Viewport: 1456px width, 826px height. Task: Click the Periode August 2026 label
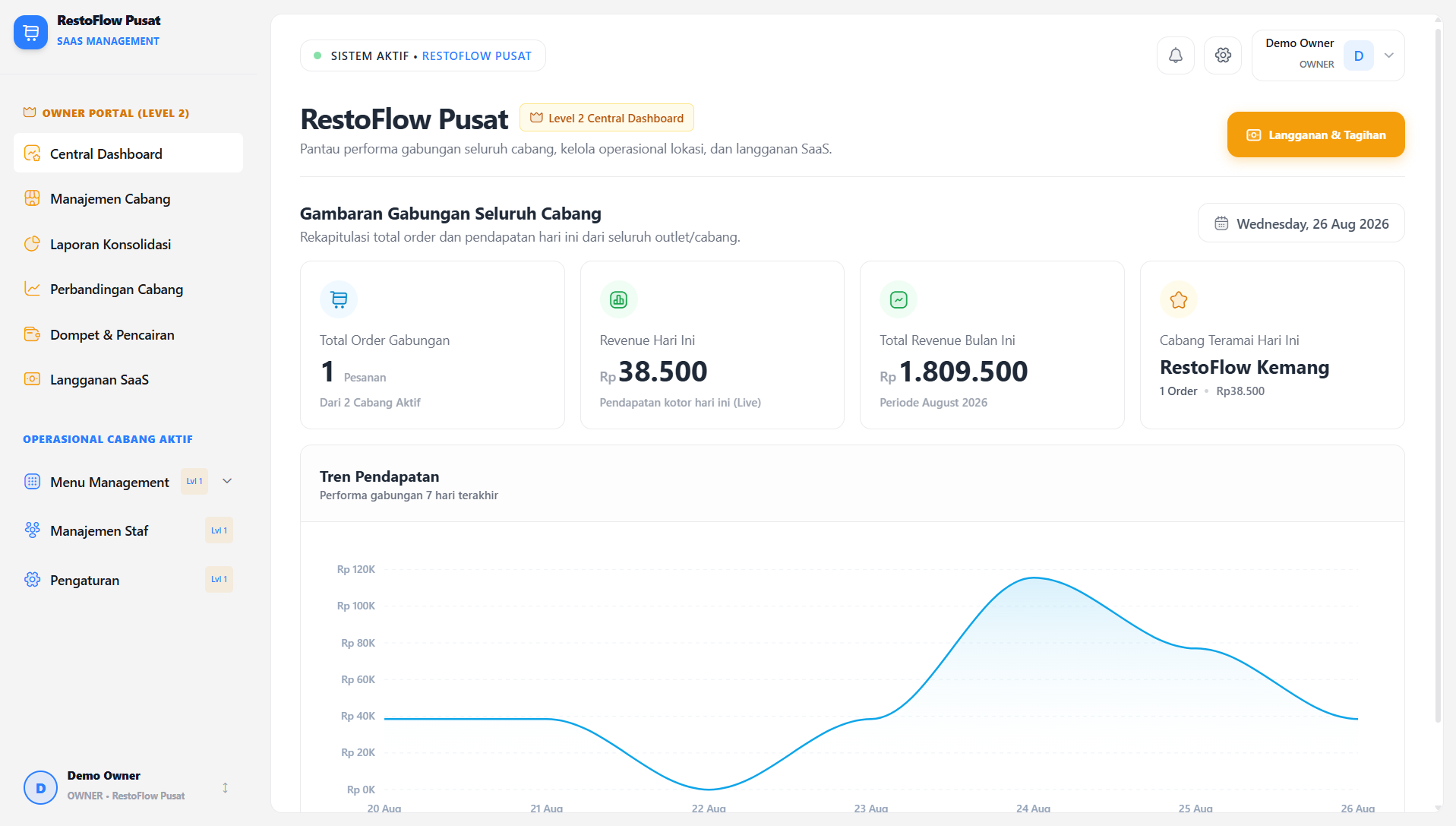(x=933, y=403)
